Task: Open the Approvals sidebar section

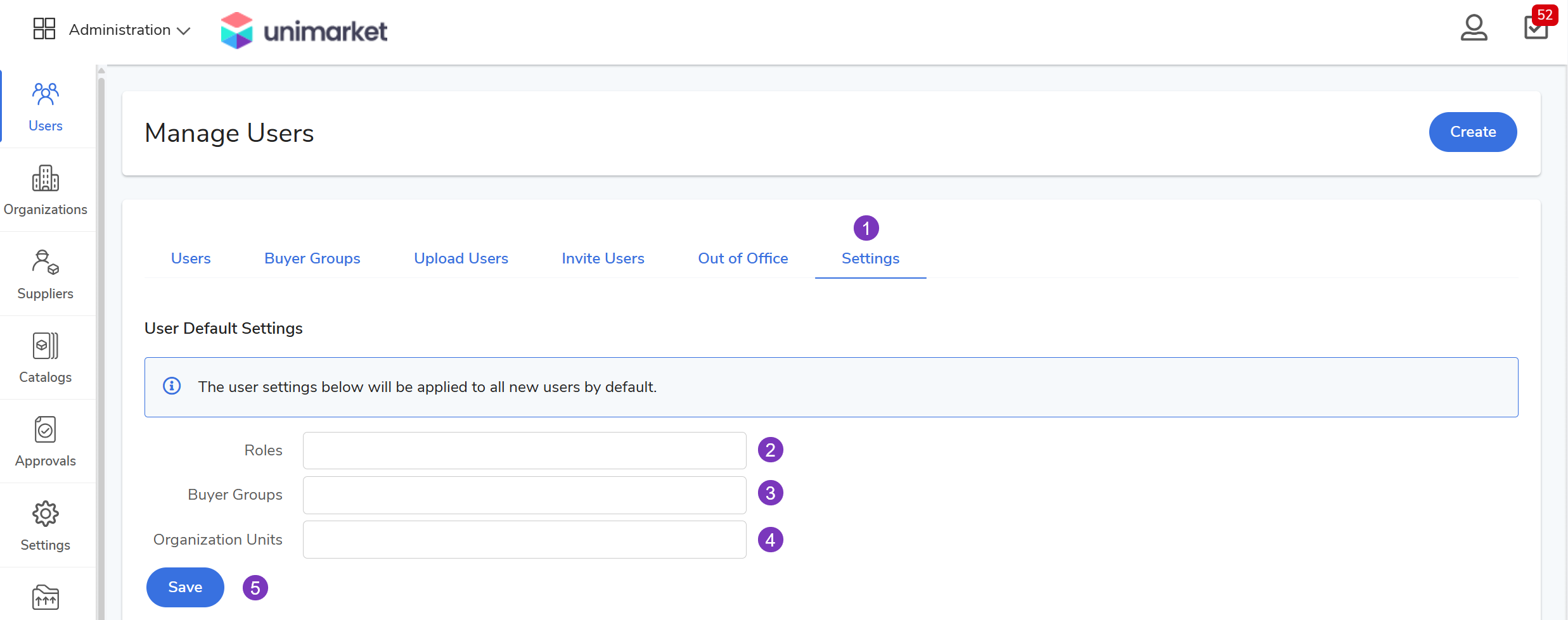Action: click(x=46, y=441)
